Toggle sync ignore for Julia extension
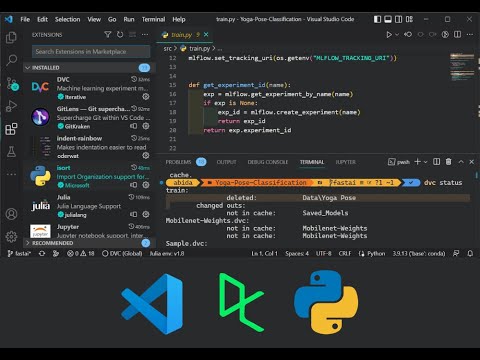 point(133,214)
